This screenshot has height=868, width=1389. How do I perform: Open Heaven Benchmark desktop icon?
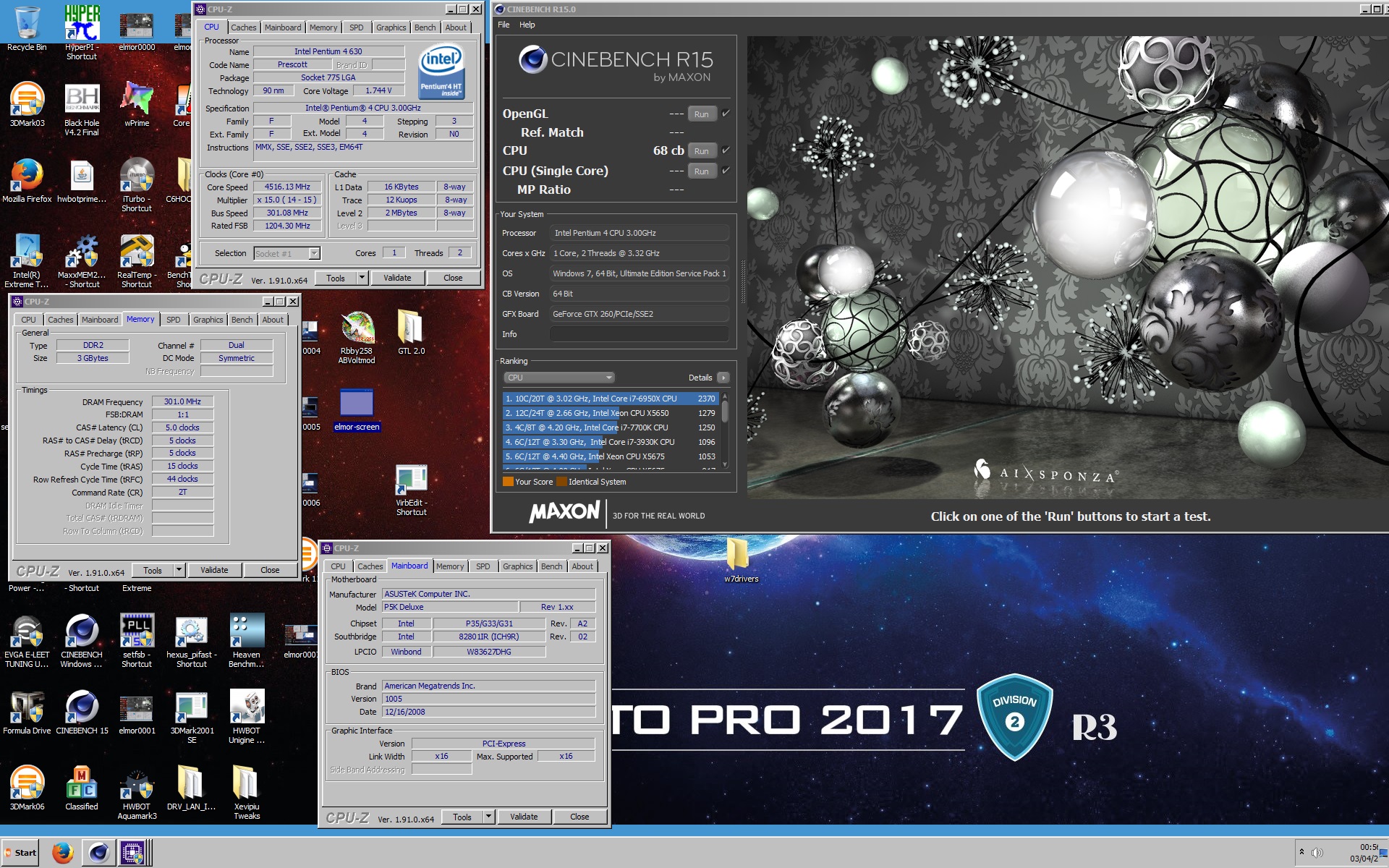tap(247, 640)
